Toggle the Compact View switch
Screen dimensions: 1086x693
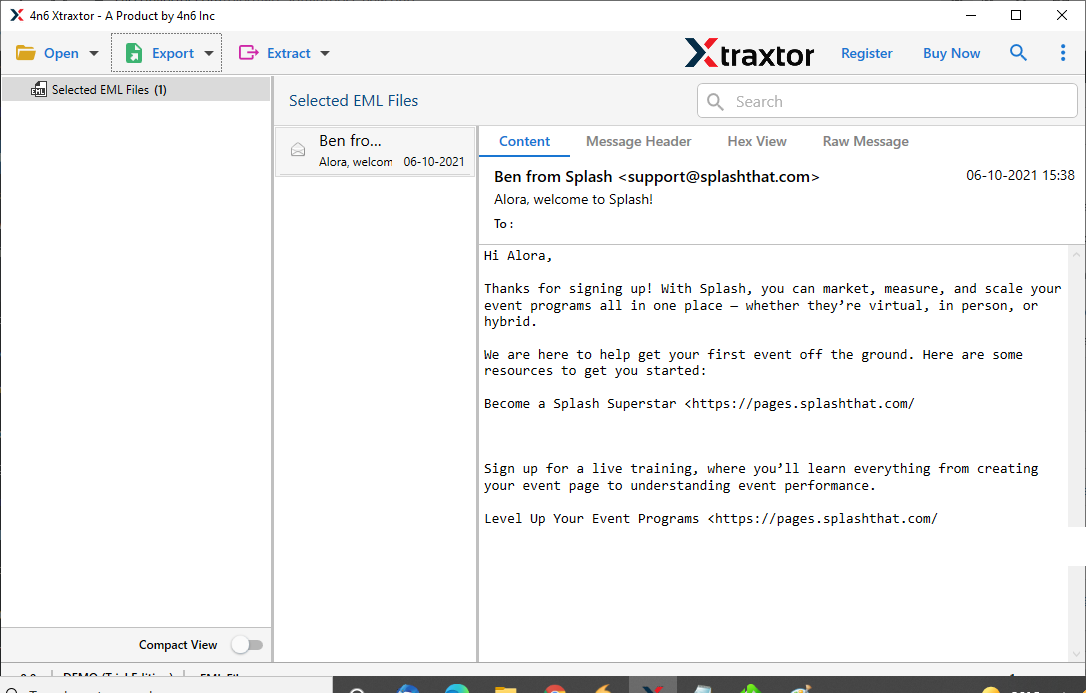pyautogui.click(x=247, y=645)
